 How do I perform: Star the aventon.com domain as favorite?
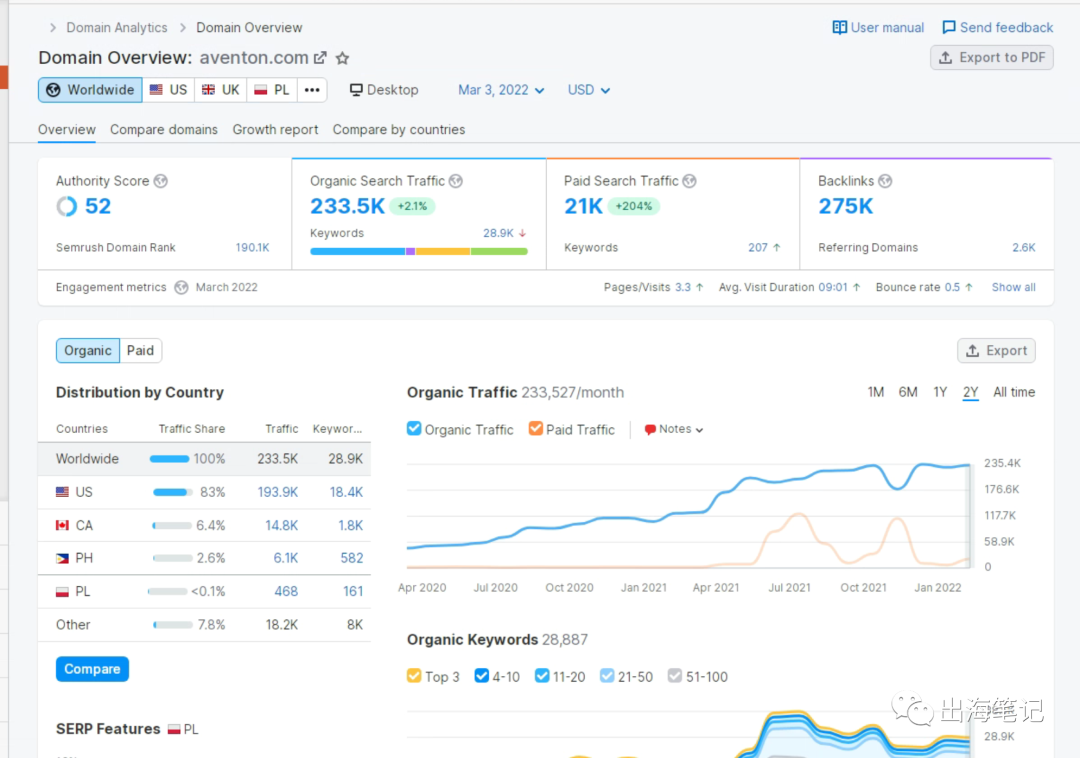(343, 58)
